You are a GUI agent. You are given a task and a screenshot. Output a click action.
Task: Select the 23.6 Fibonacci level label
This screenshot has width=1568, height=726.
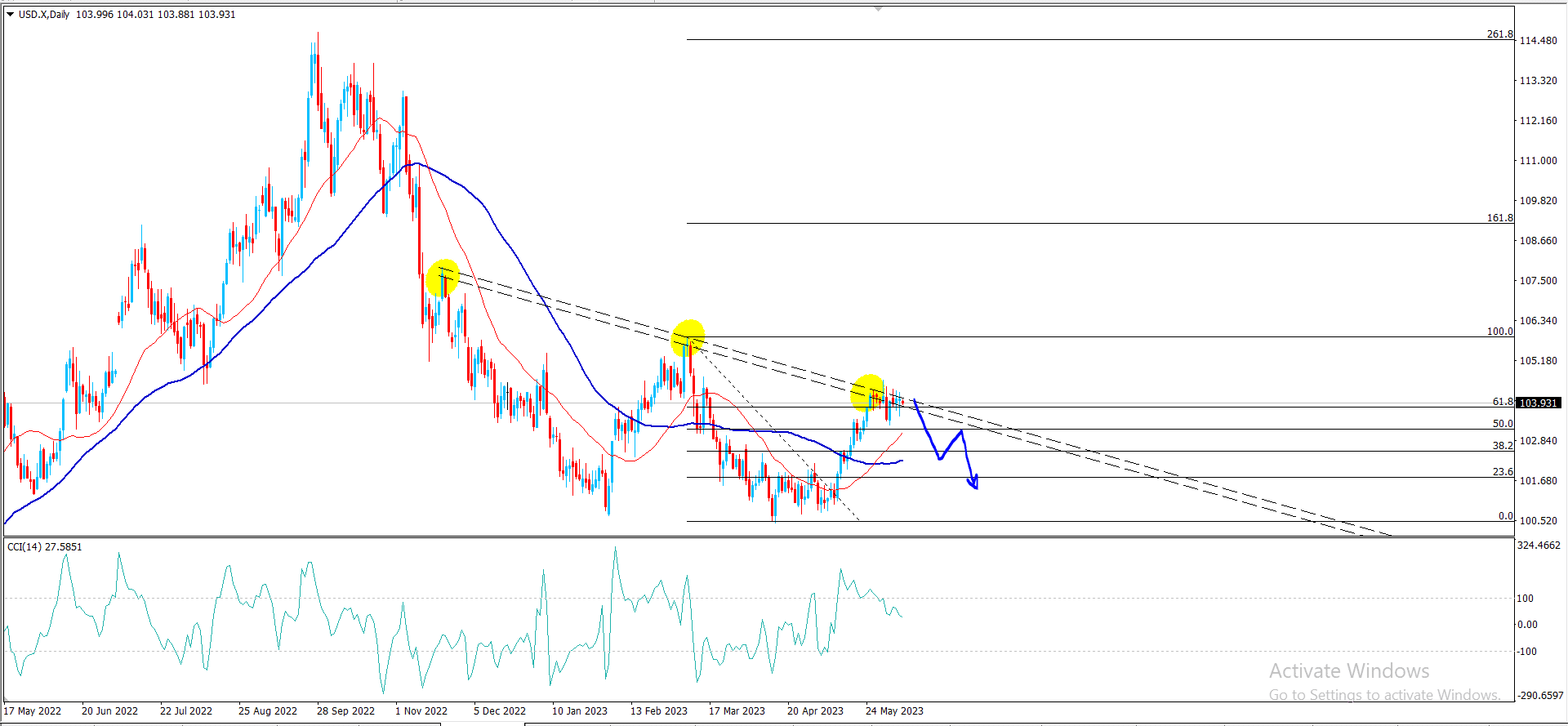pyautogui.click(x=1503, y=472)
